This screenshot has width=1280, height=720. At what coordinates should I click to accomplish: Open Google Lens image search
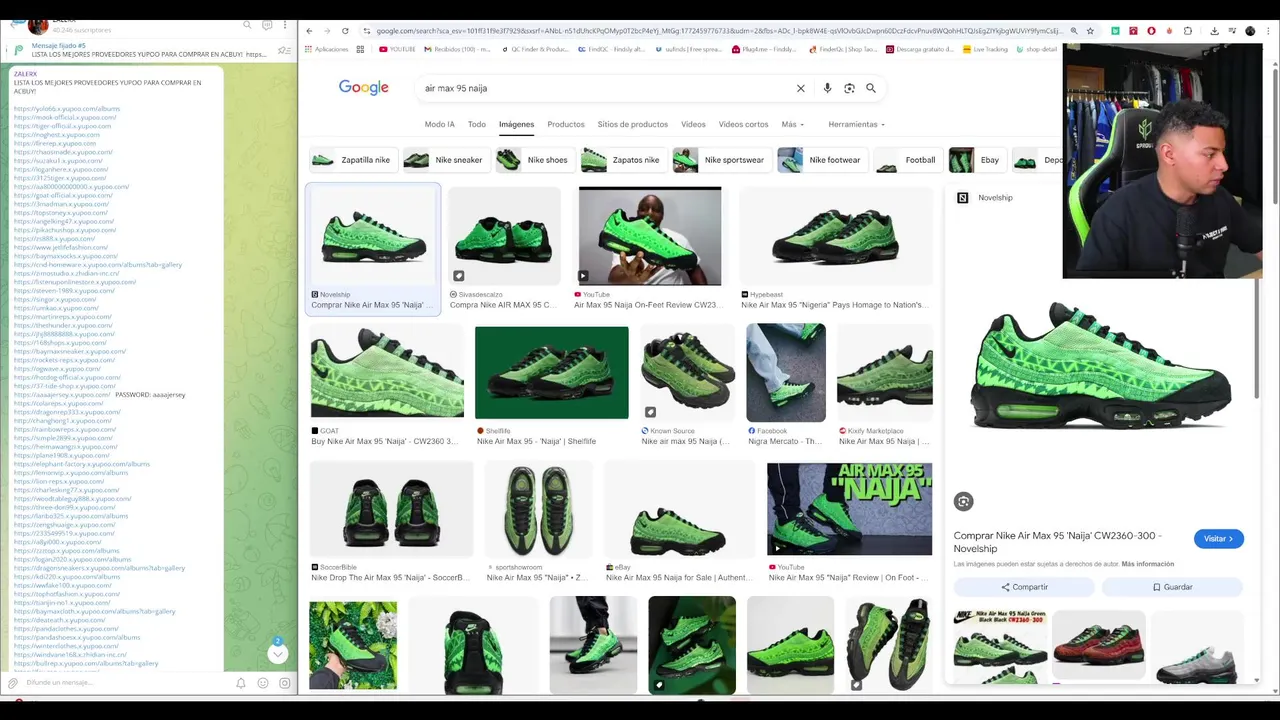pos(849,88)
